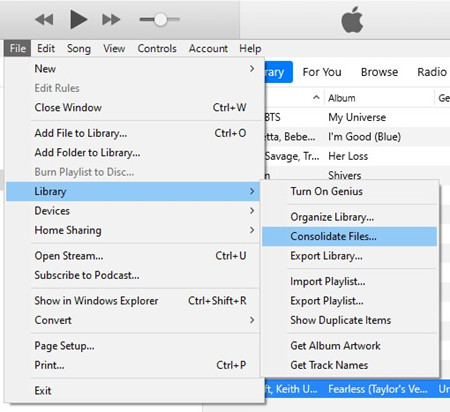
Task: Select the Fearless (Taylor's Ve... row
Action: pos(357,389)
